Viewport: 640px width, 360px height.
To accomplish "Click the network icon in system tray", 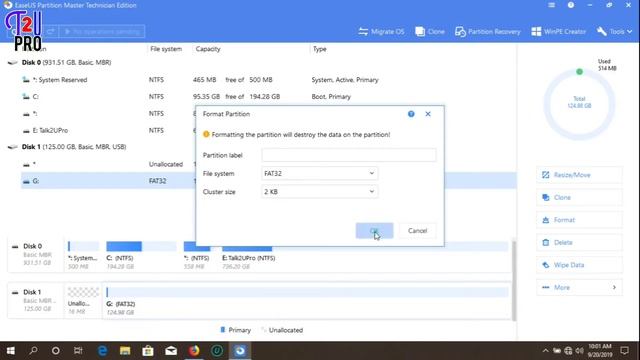I will [568, 351].
